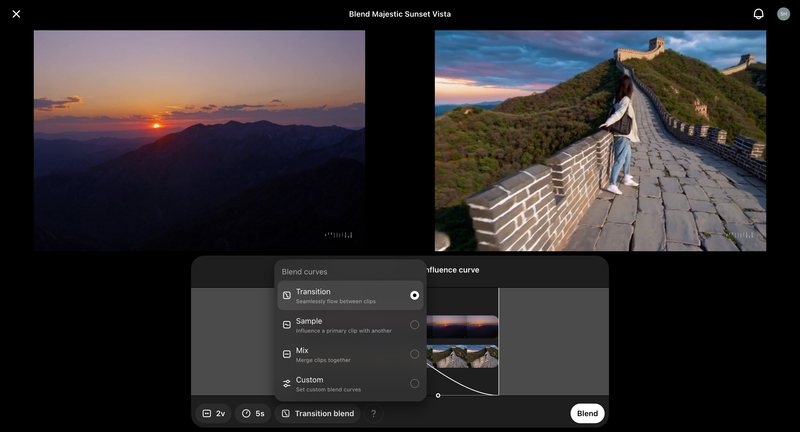Click the Transition curve icon

click(287, 296)
